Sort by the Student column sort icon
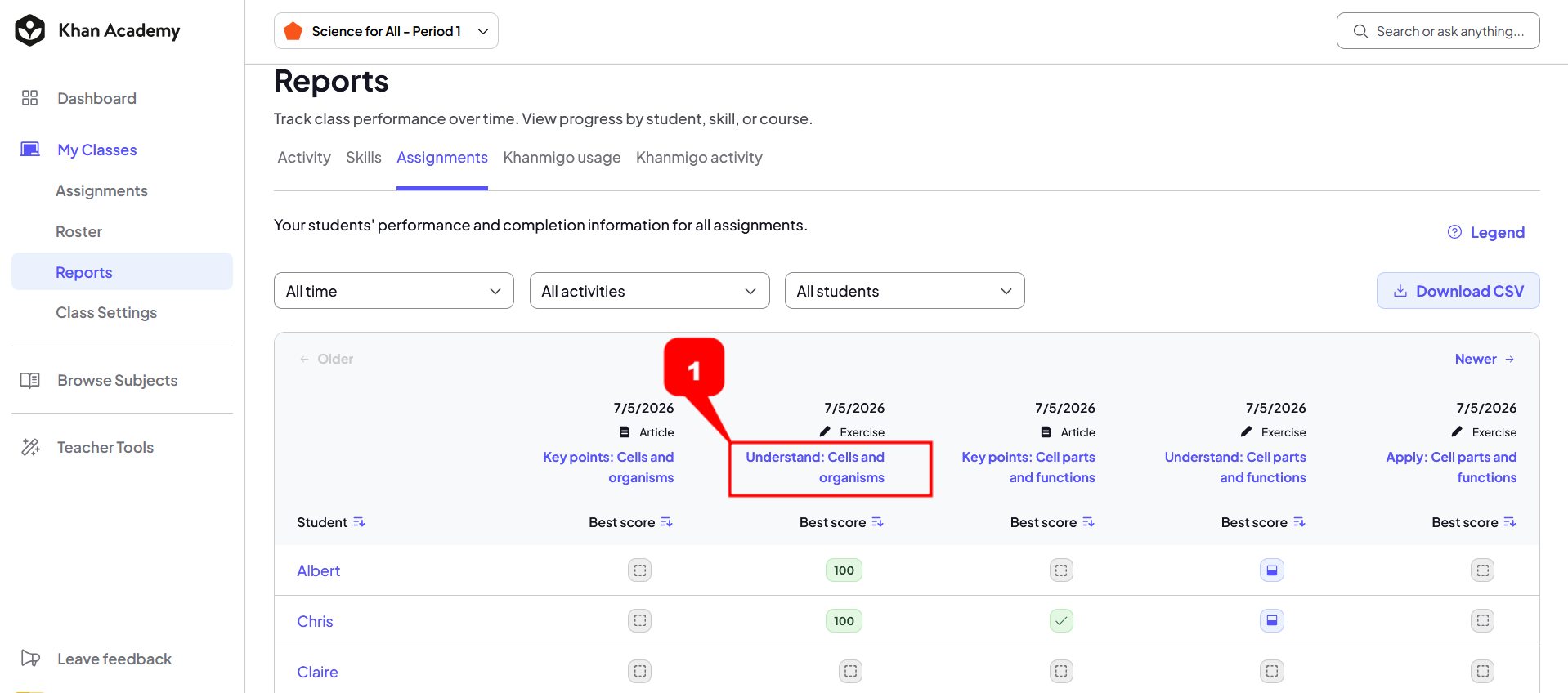 point(359,522)
